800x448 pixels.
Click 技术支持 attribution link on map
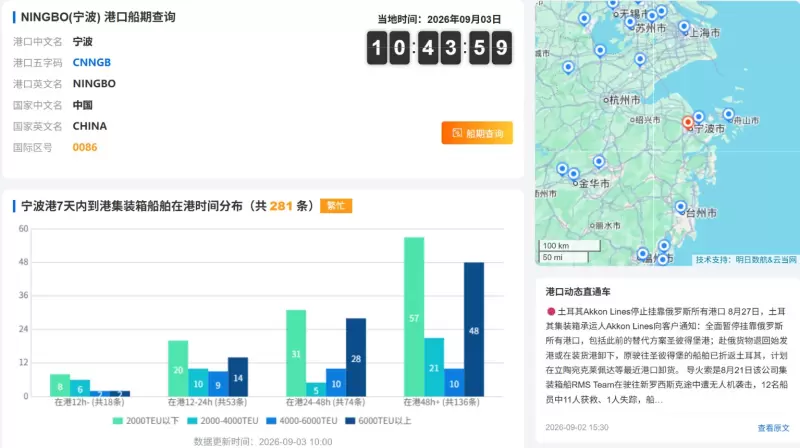click(x=746, y=260)
